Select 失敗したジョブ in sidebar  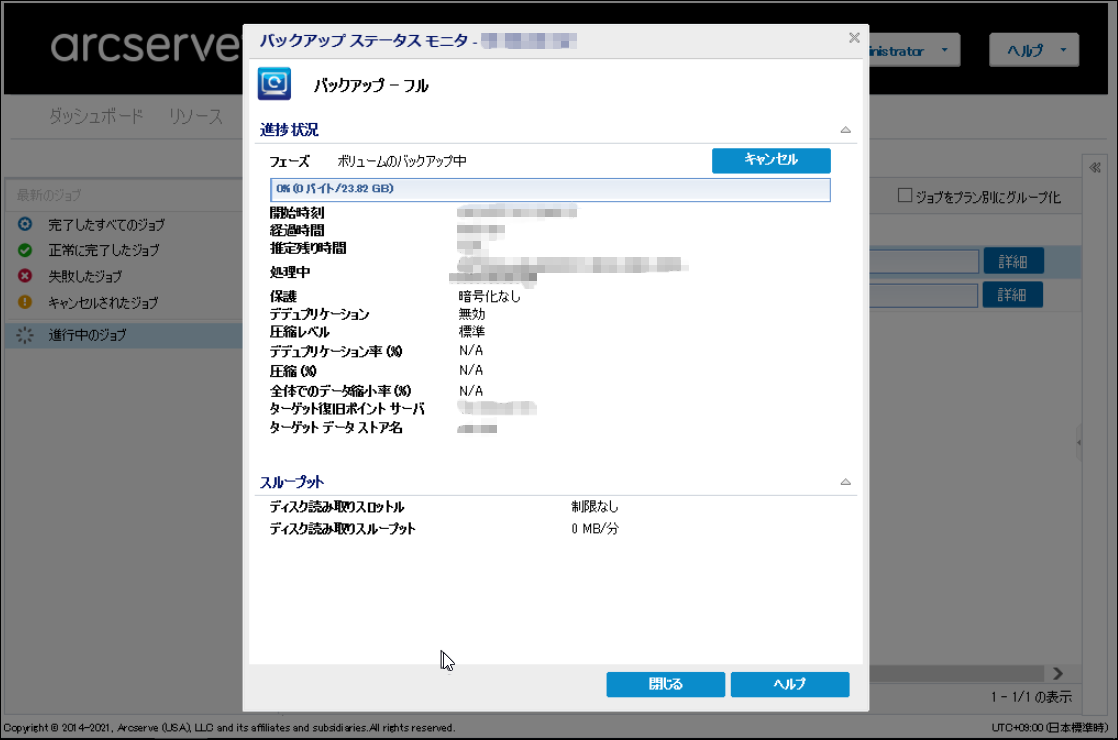pyautogui.click(x=123, y=276)
